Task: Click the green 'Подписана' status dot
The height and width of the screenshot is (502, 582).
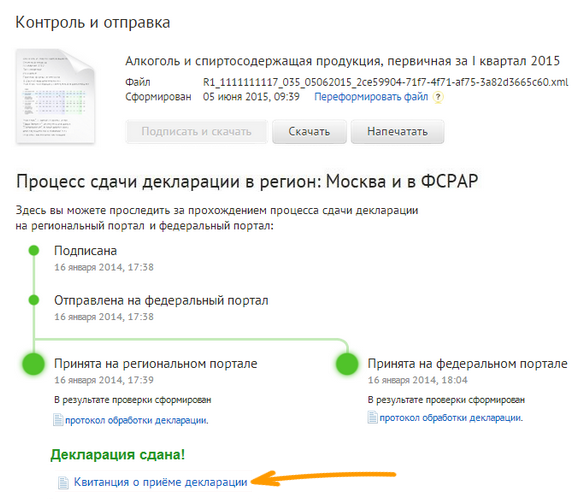Action: tap(34, 251)
